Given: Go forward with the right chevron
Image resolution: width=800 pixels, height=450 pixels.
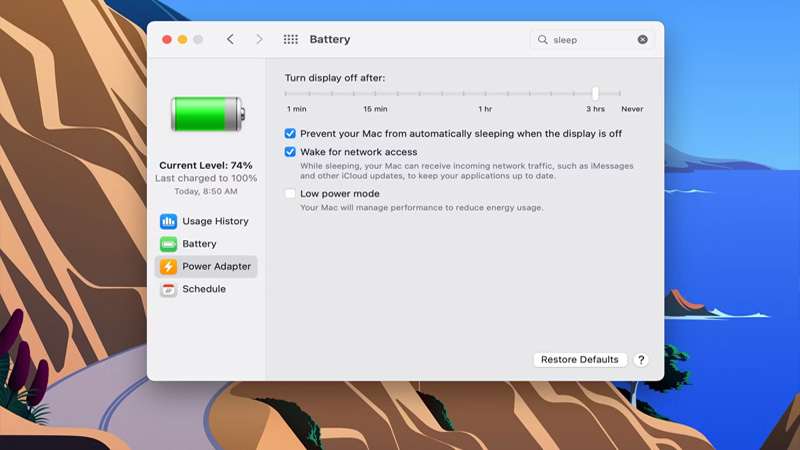Looking at the screenshot, I should click(x=259, y=39).
